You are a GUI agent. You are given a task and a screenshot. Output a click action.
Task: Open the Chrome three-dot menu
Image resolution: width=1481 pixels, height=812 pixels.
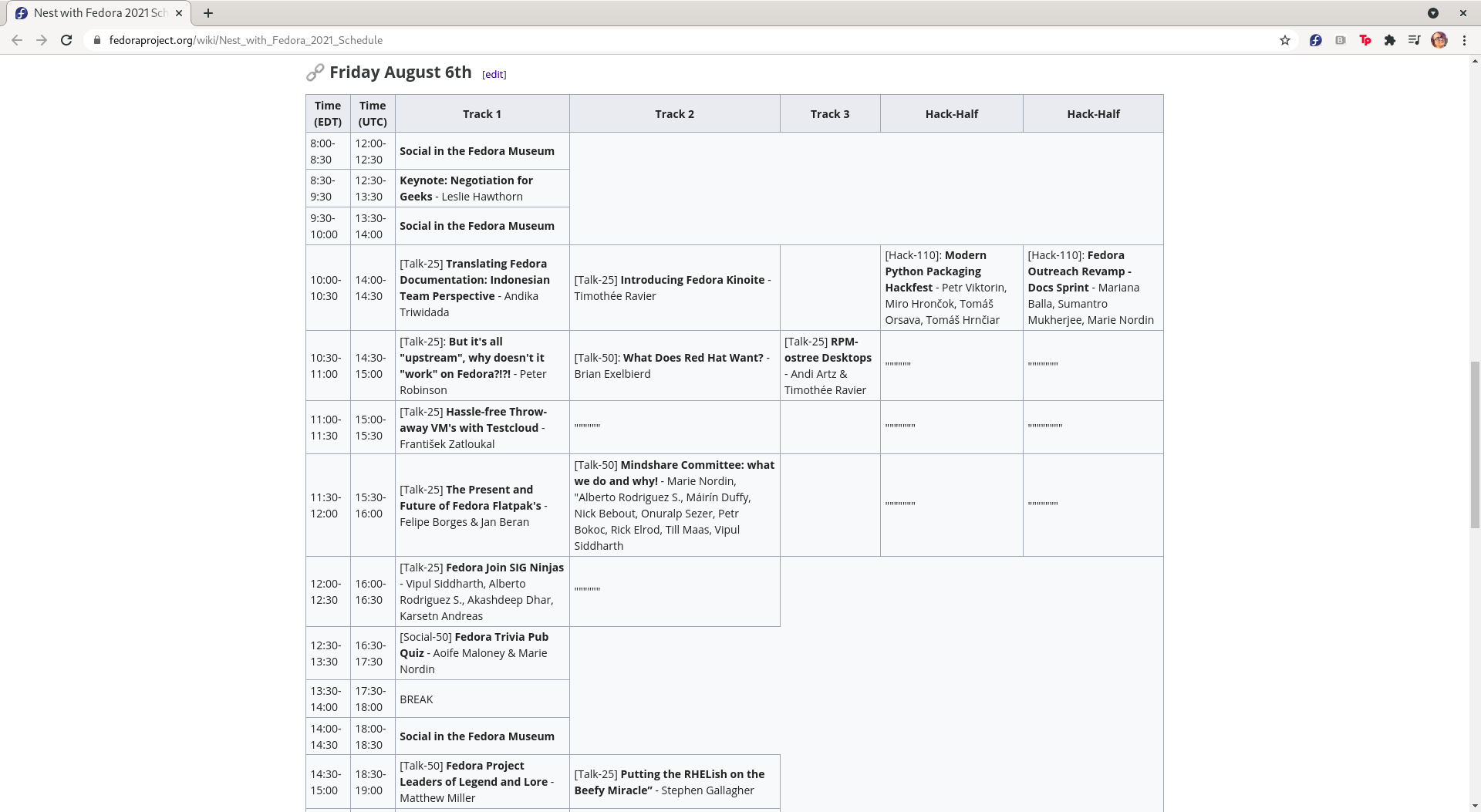(x=1464, y=40)
